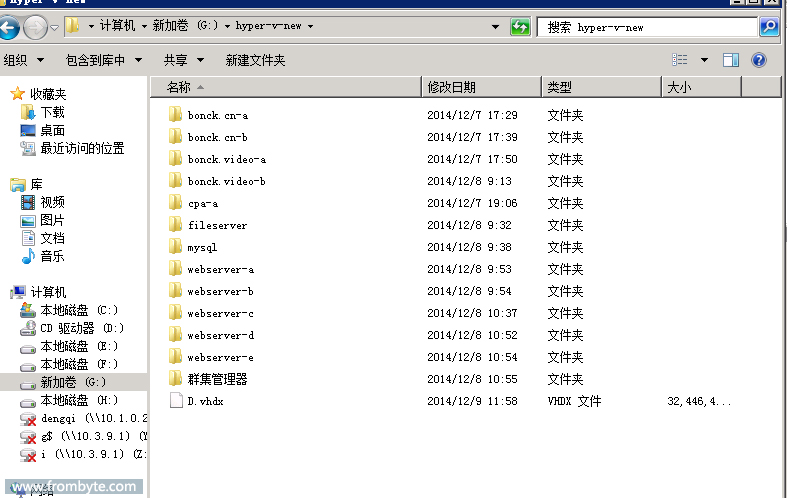Image resolution: width=787 pixels, height=498 pixels.
Task: Open the help question mark icon
Action: coord(758,61)
